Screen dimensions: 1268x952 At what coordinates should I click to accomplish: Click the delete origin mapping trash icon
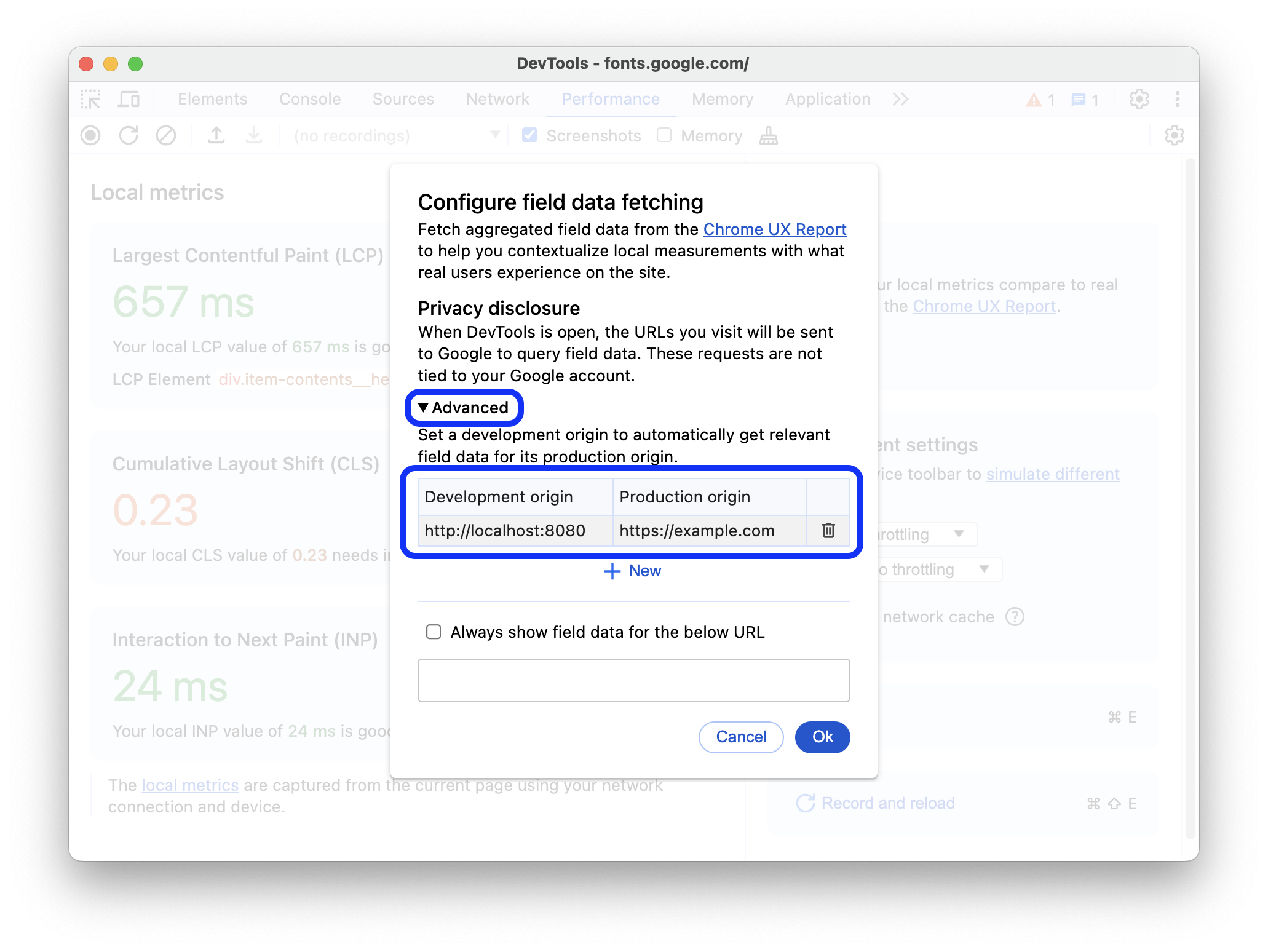[x=828, y=530]
